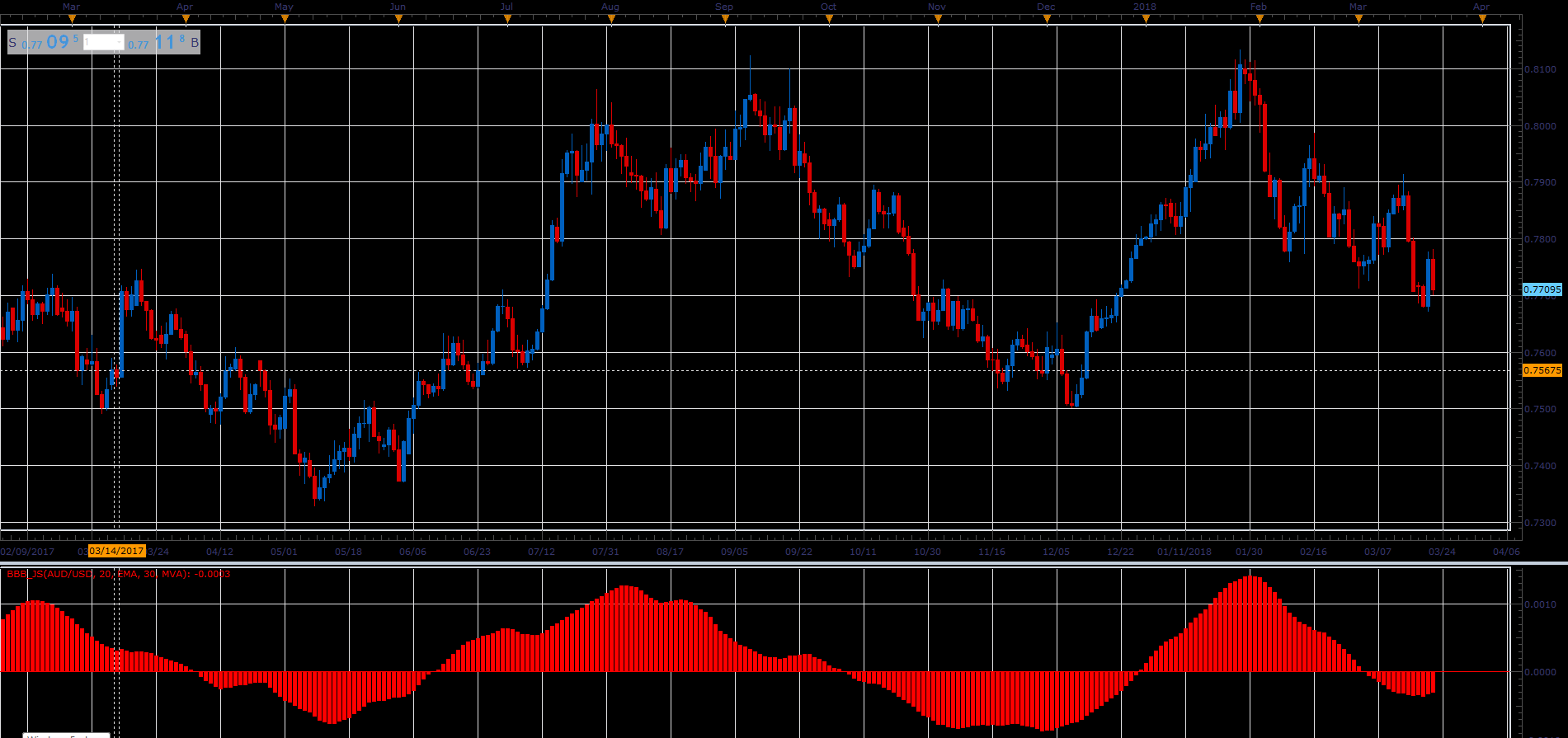Click the 0.7400 price axis label
The width and height of the screenshot is (1568, 738).
[1540, 466]
